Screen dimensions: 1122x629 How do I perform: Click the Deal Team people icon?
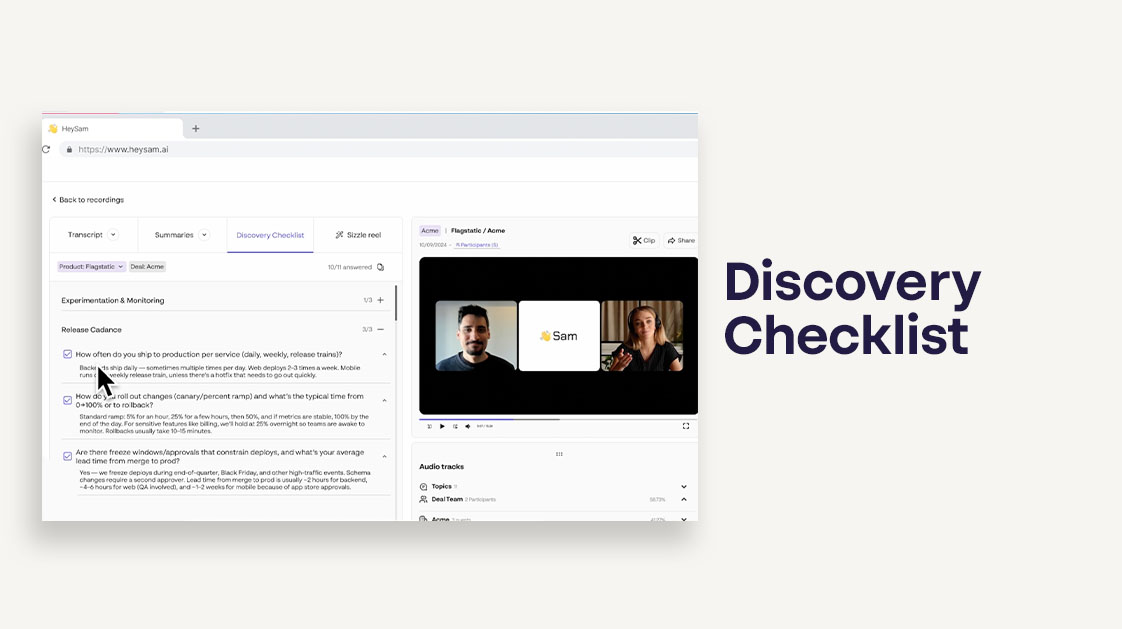(424, 499)
